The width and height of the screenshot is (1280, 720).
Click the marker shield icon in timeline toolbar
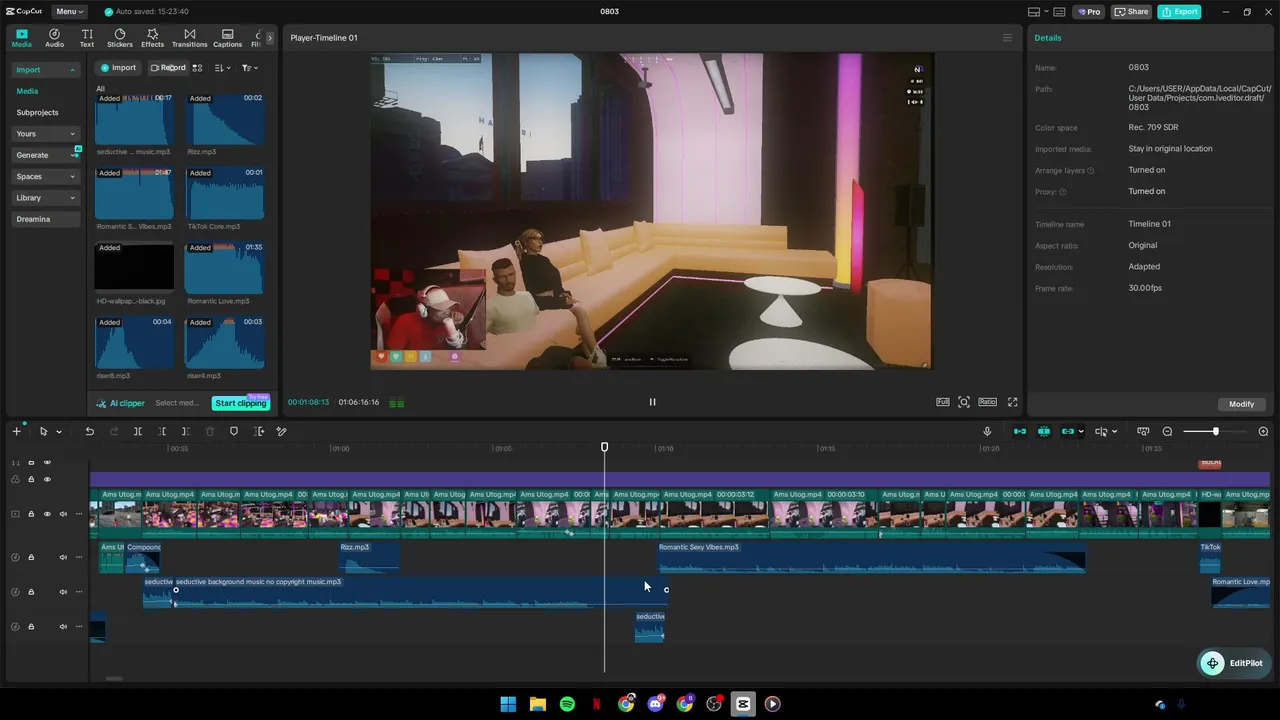(x=234, y=431)
